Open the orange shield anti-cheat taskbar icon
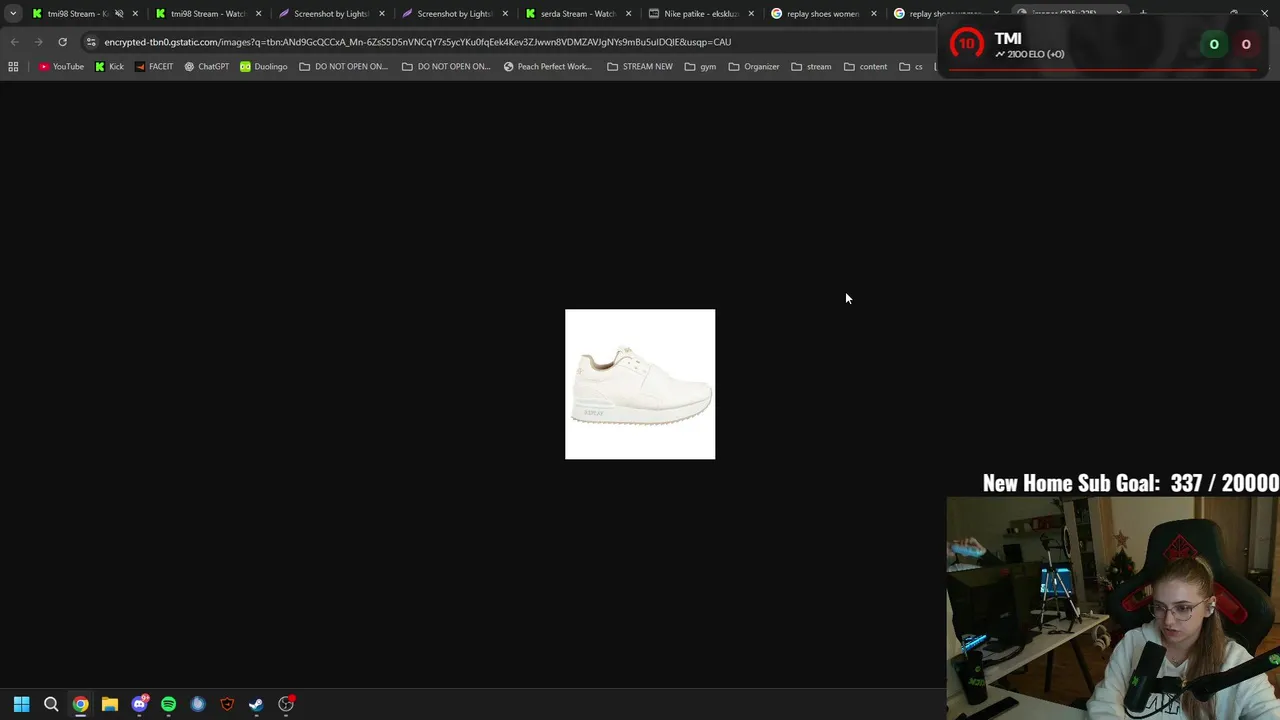The height and width of the screenshot is (720, 1280). [227, 704]
